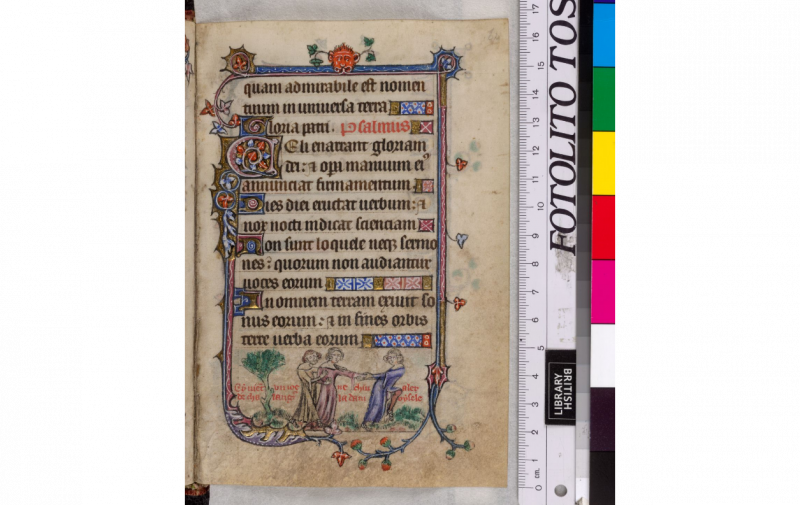Click the red ivy leaf in right margin

pyautogui.click(x=461, y=163)
